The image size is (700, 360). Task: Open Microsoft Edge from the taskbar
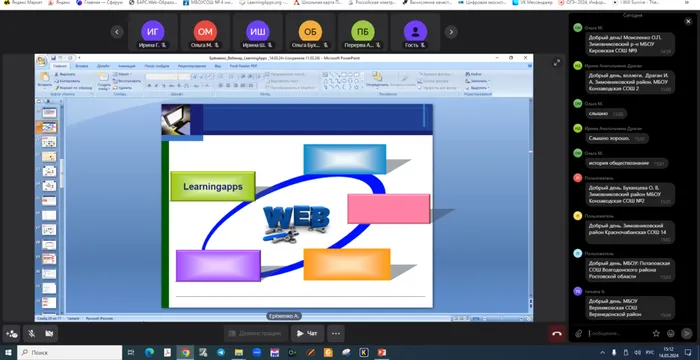coord(149,352)
